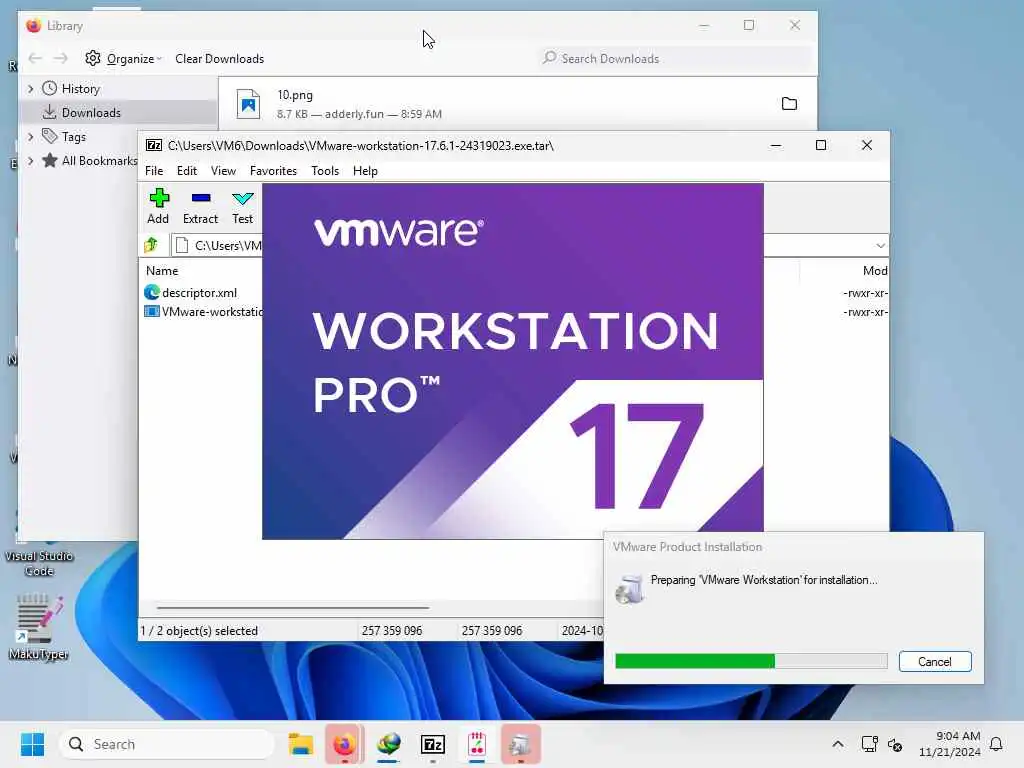Image resolution: width=1024 pixels, height=768 pixels.
Task: Open the Tools menu in 7-Zip
Action: [325, 170]
